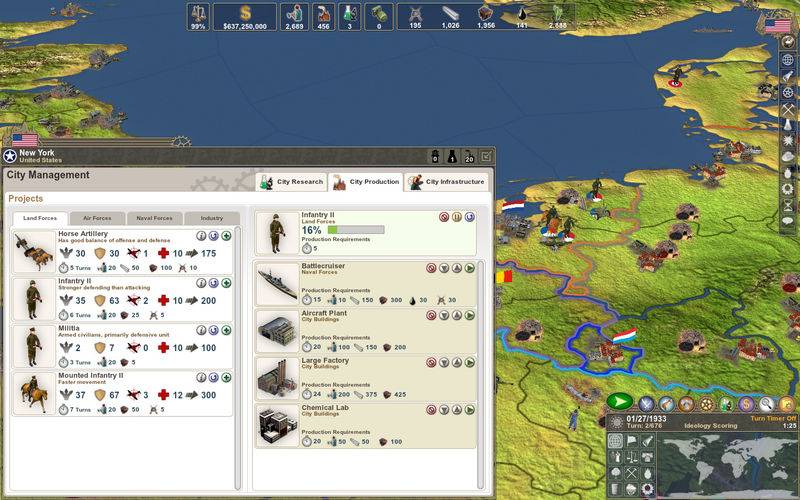Pause the Infantry II production
Viewport: 800px width, 500px height.
[x=457, y=217]
